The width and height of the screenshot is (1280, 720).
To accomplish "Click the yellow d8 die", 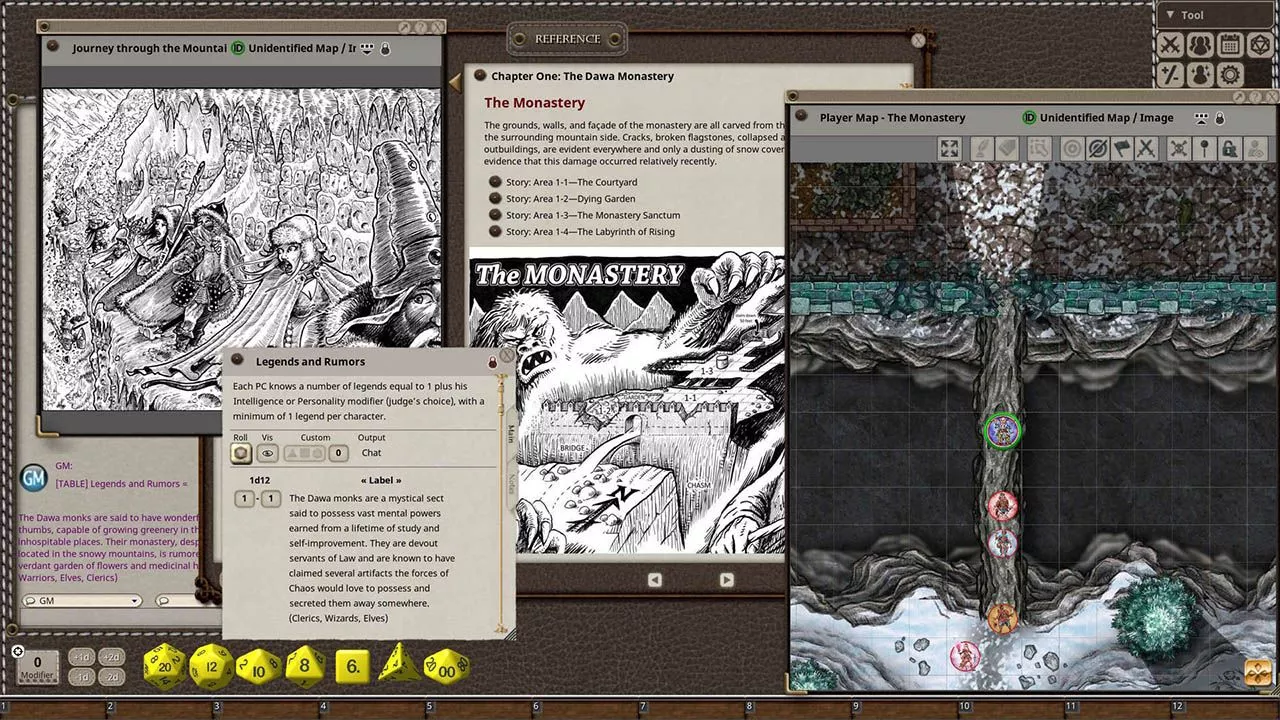I will (x=305, y=666).
